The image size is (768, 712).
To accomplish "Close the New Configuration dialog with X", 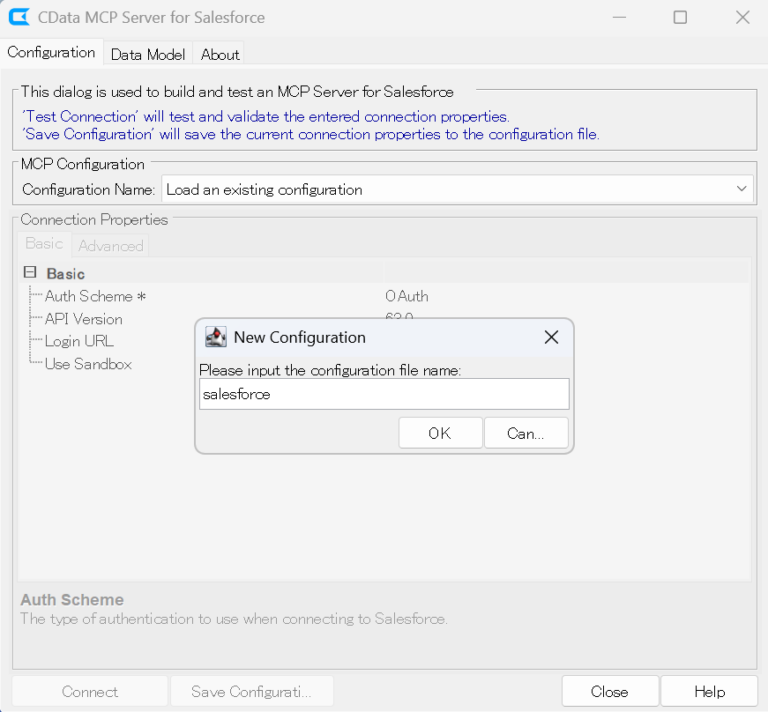I will [x=551, y=337].
